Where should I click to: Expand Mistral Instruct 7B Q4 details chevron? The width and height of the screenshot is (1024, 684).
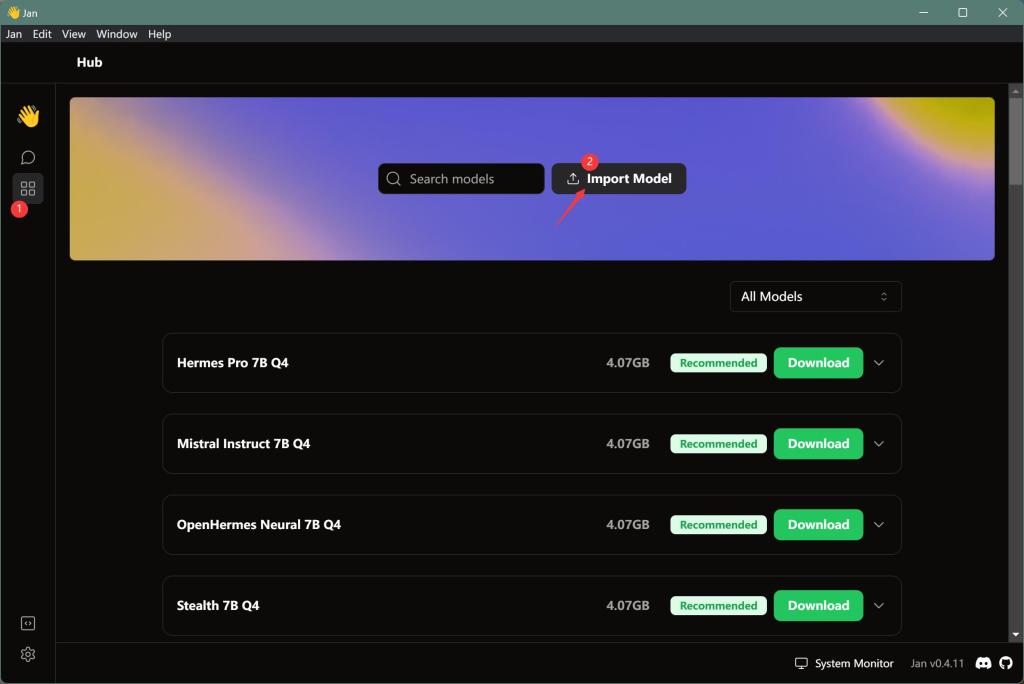879,444
